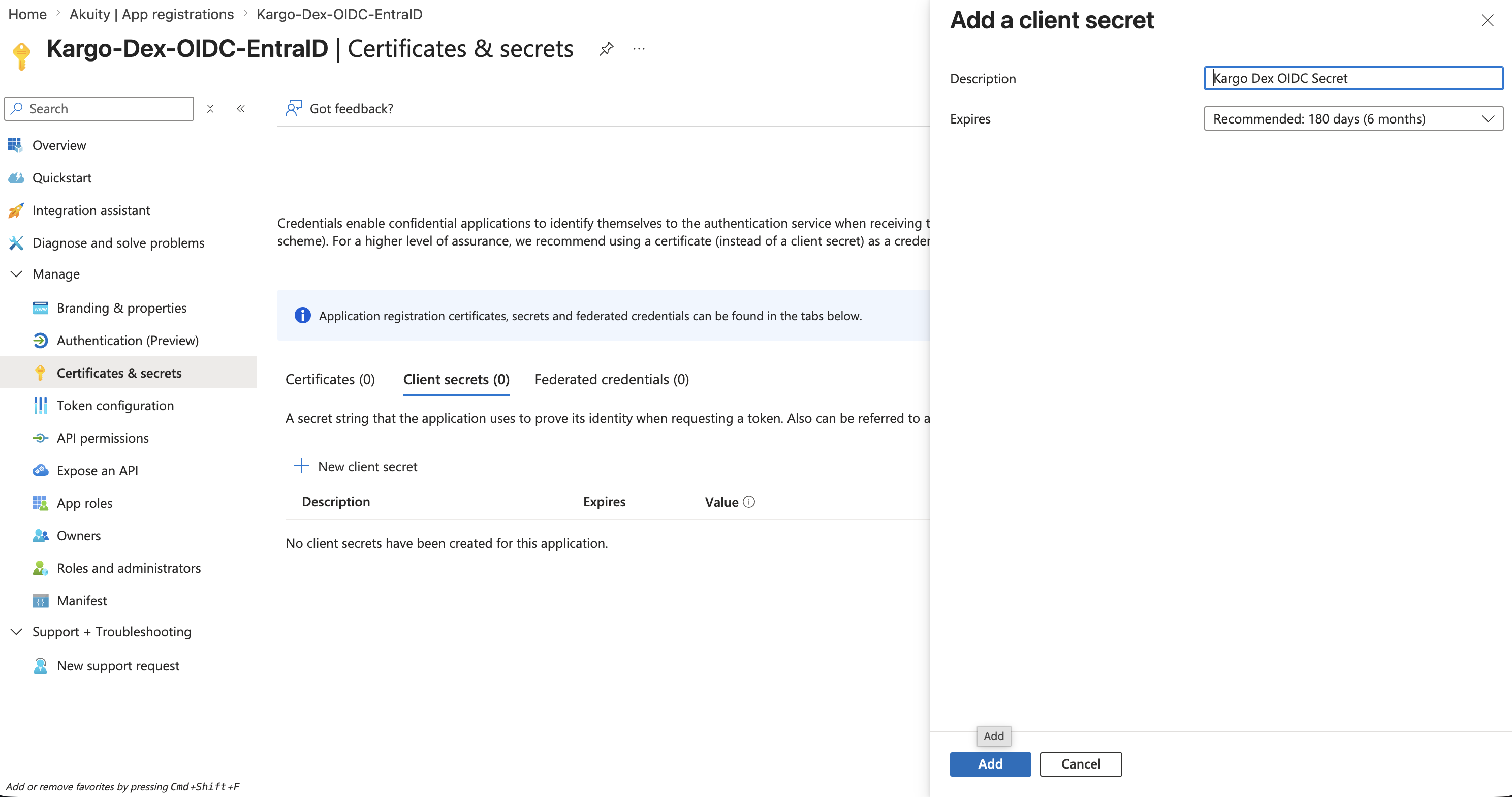The image size is (1512, 797).
Task: Go to Akuity | App registrations breadcrumb
Action: pos(151,14)
